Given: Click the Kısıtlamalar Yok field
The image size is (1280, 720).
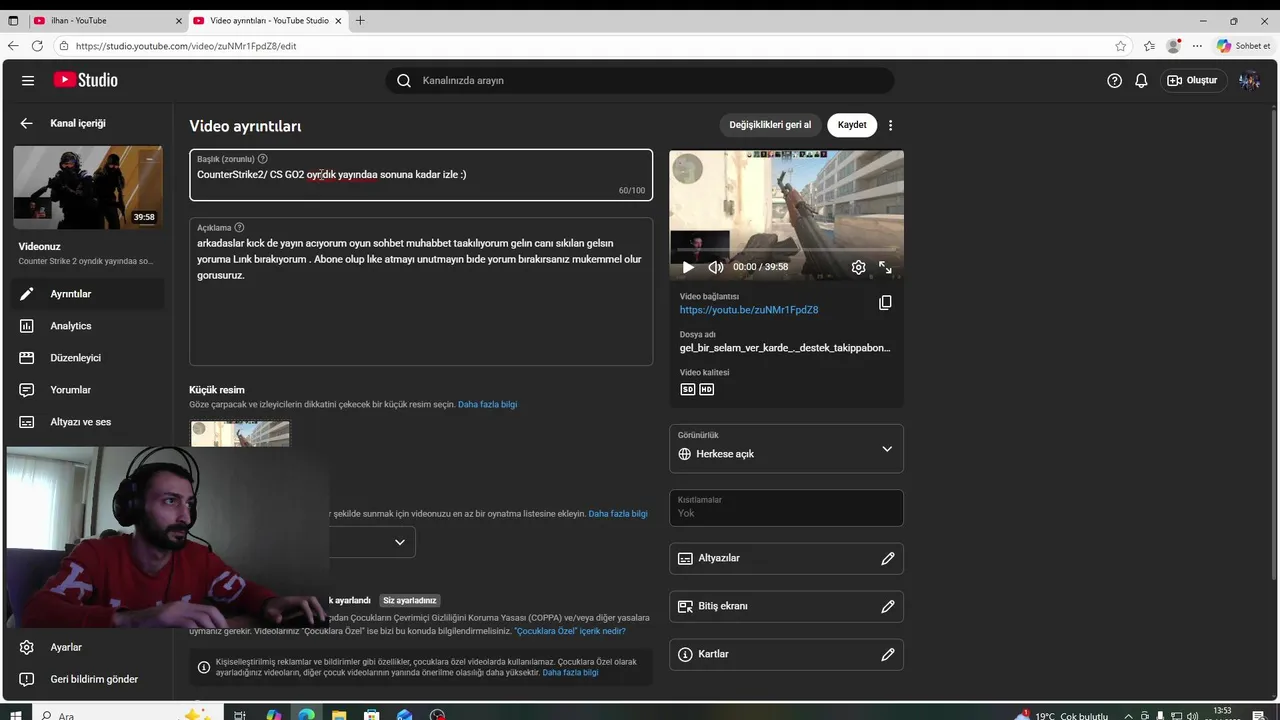Looking at the screenshot, I should (x=786, y=507).
